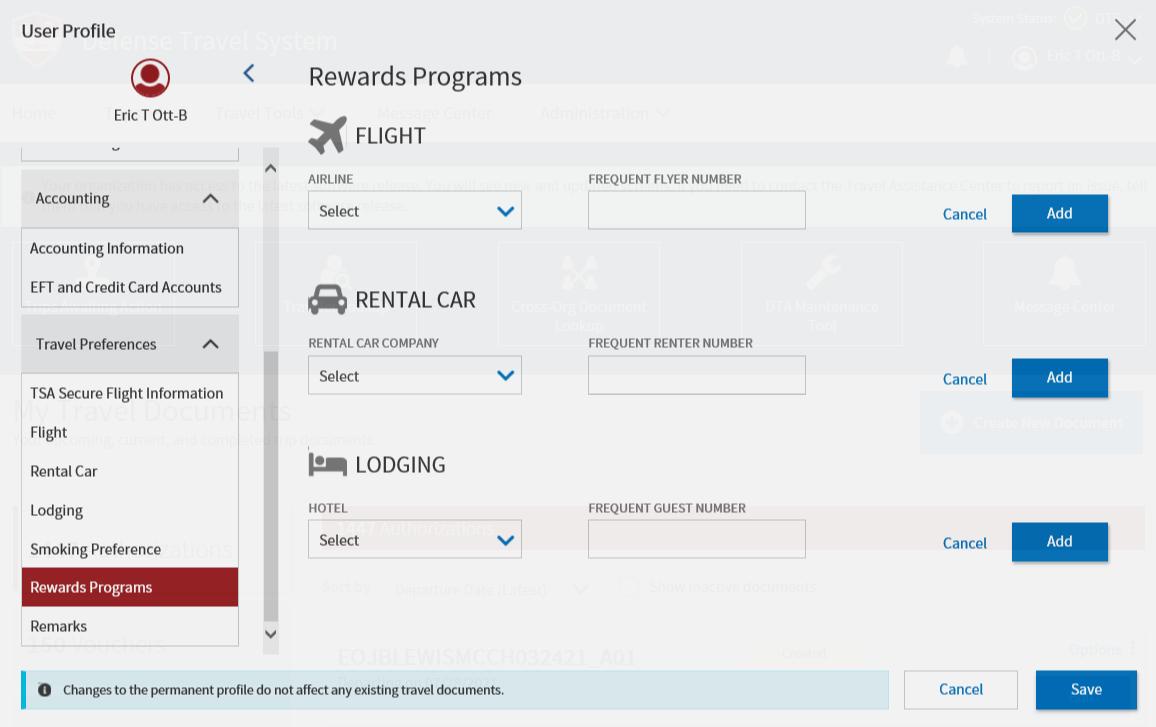1156x727 pixels.
Task: Close the User Profile panel
Action: 1125,30
